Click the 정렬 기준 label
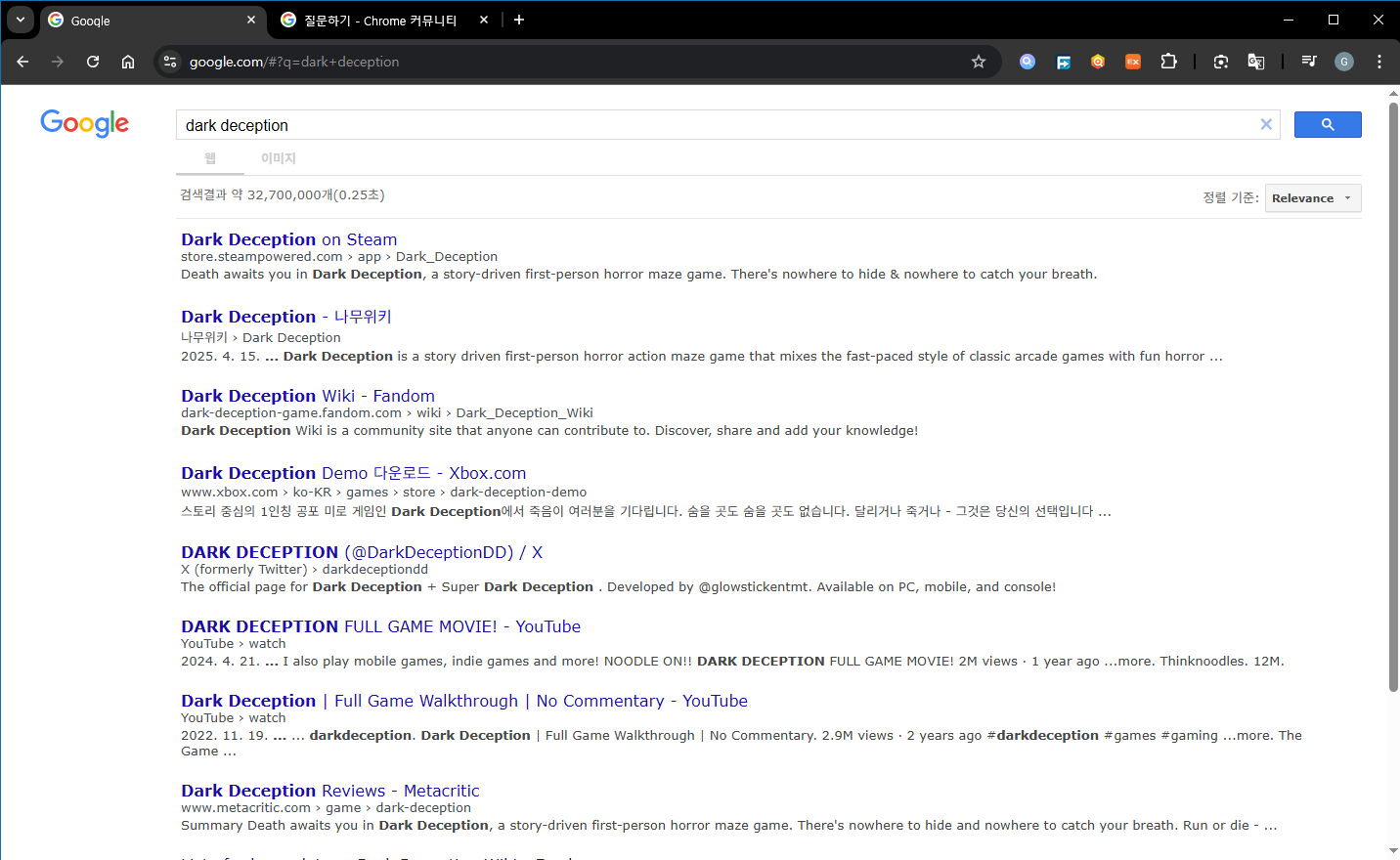The width and height of the screenshot is (1400, 860). click(x=1231, y=198)
